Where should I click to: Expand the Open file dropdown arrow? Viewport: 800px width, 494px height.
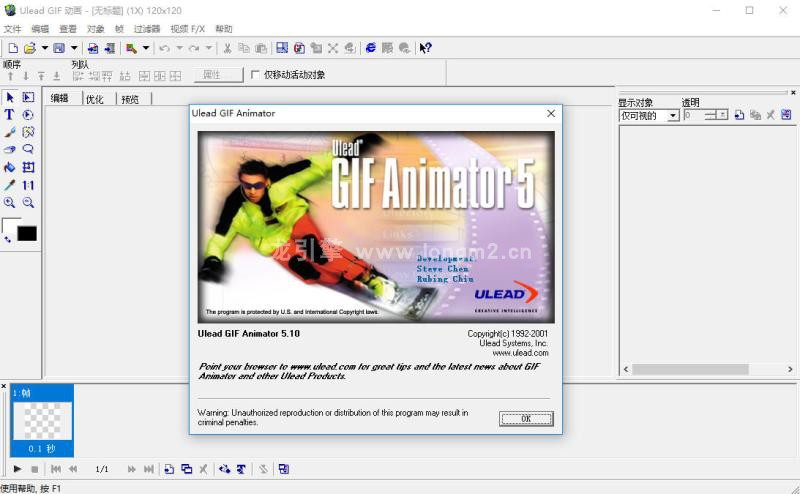point(44,48)
